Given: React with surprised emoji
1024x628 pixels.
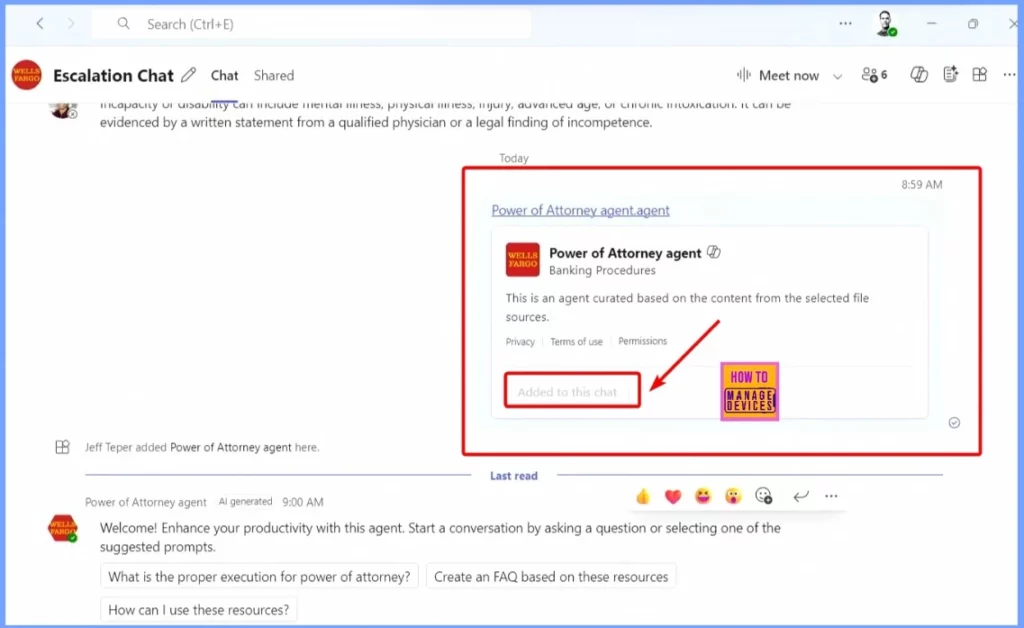Looking at the screenshot, I should 733,497.
